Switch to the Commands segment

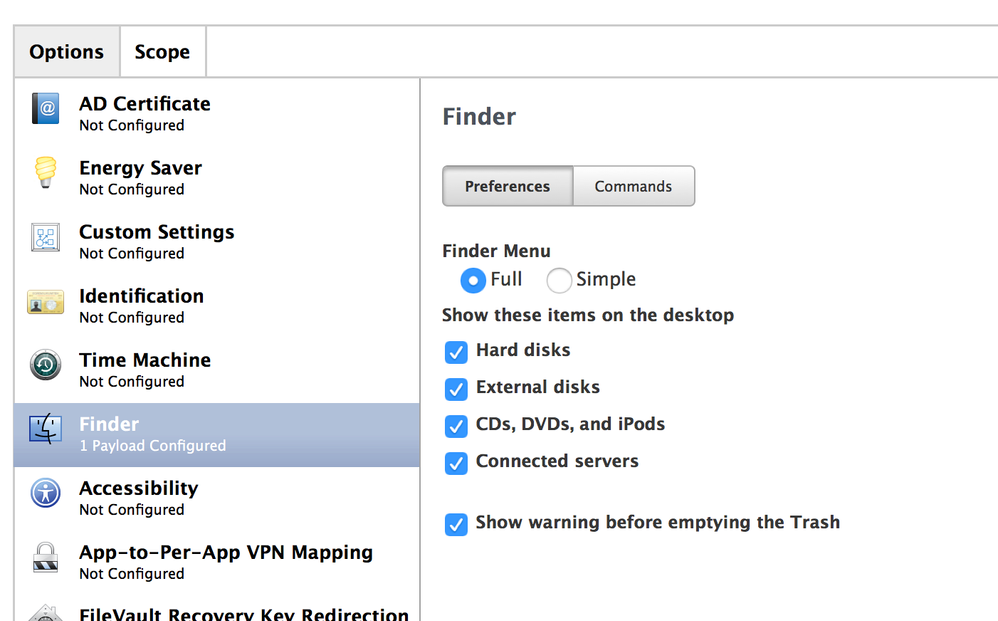tap(633, 186)
